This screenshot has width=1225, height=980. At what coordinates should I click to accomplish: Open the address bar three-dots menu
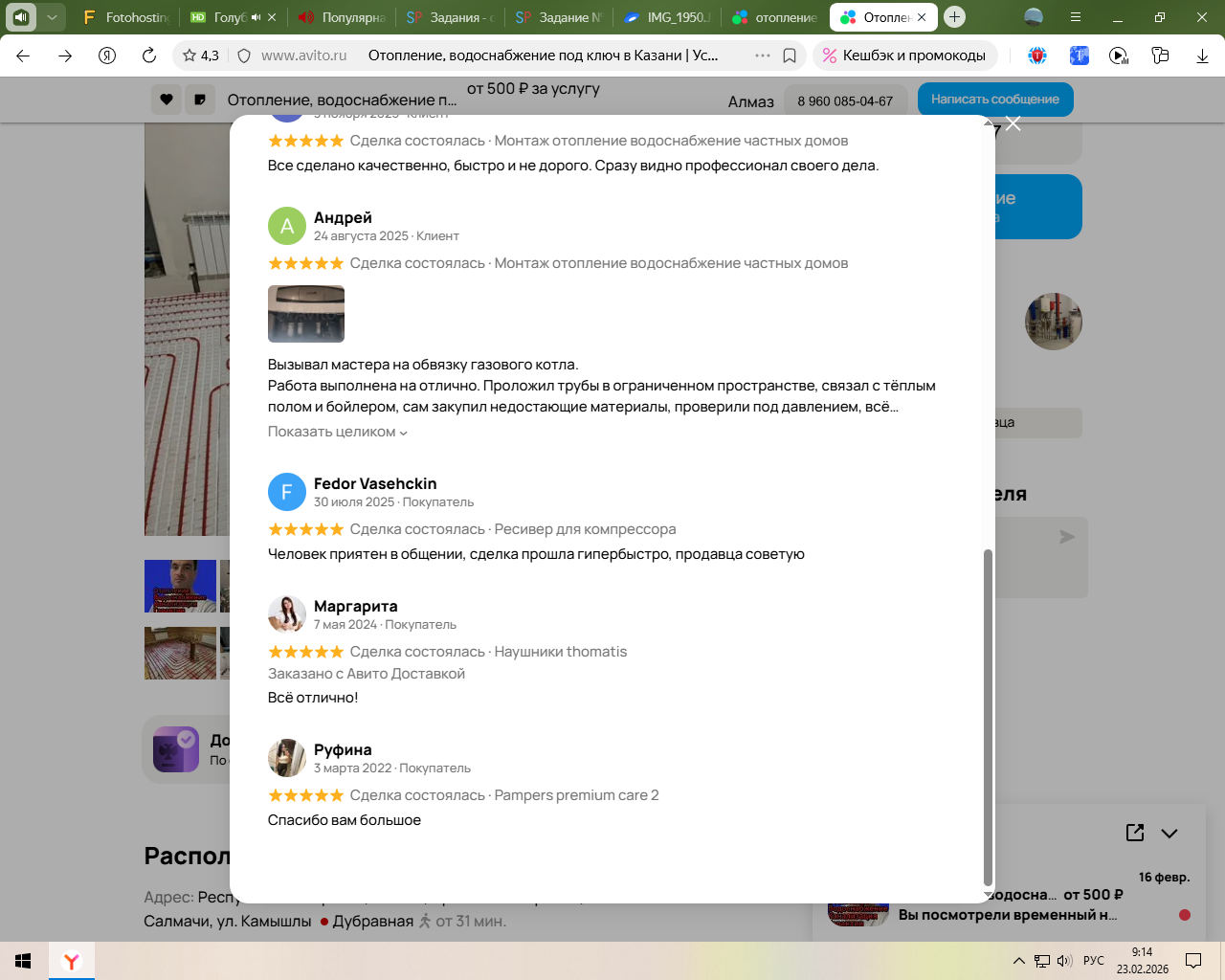763,56
